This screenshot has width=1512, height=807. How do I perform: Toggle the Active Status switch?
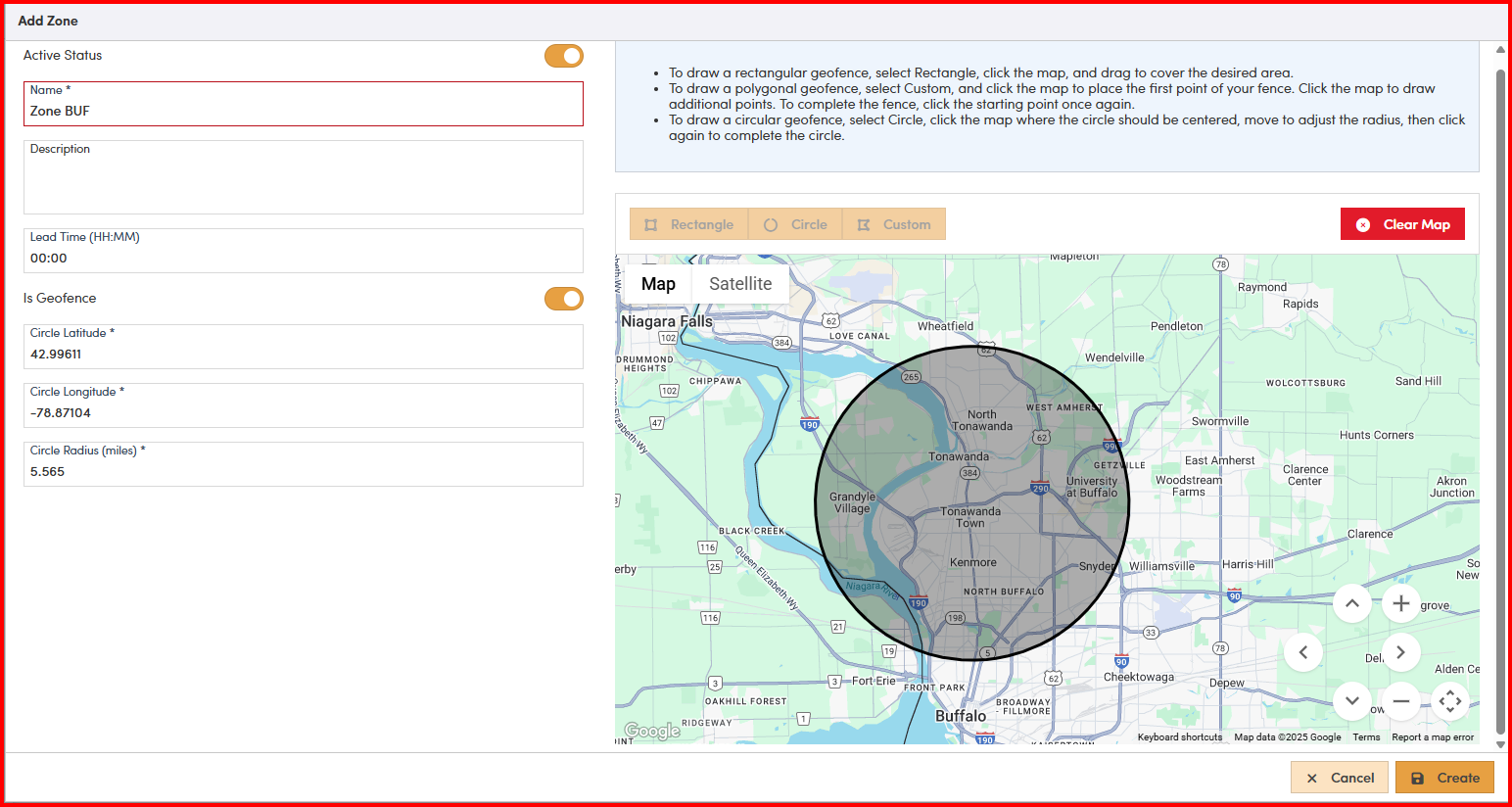[564, 56]
